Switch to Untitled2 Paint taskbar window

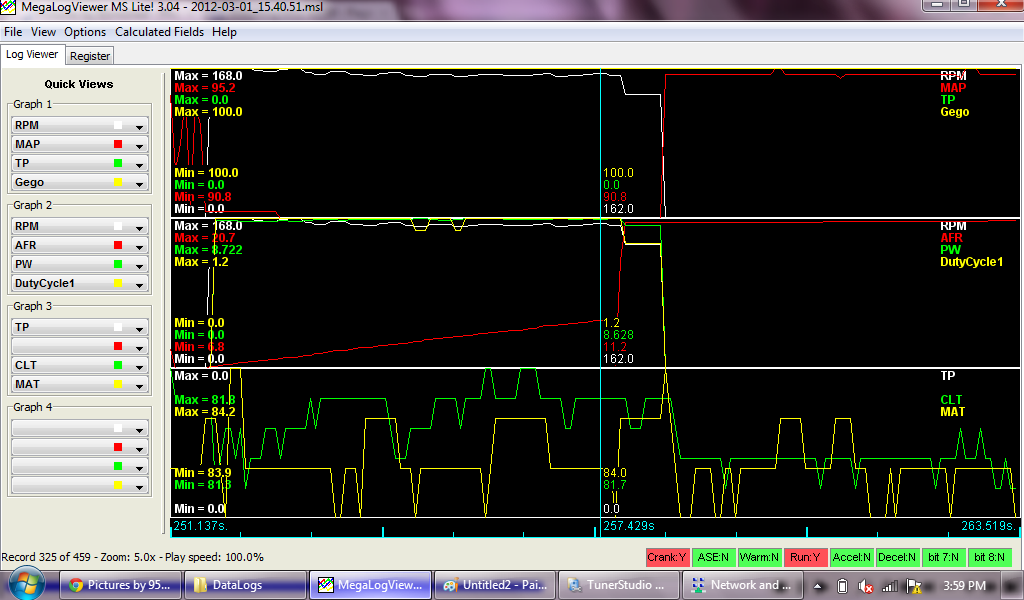click(495, 585)
